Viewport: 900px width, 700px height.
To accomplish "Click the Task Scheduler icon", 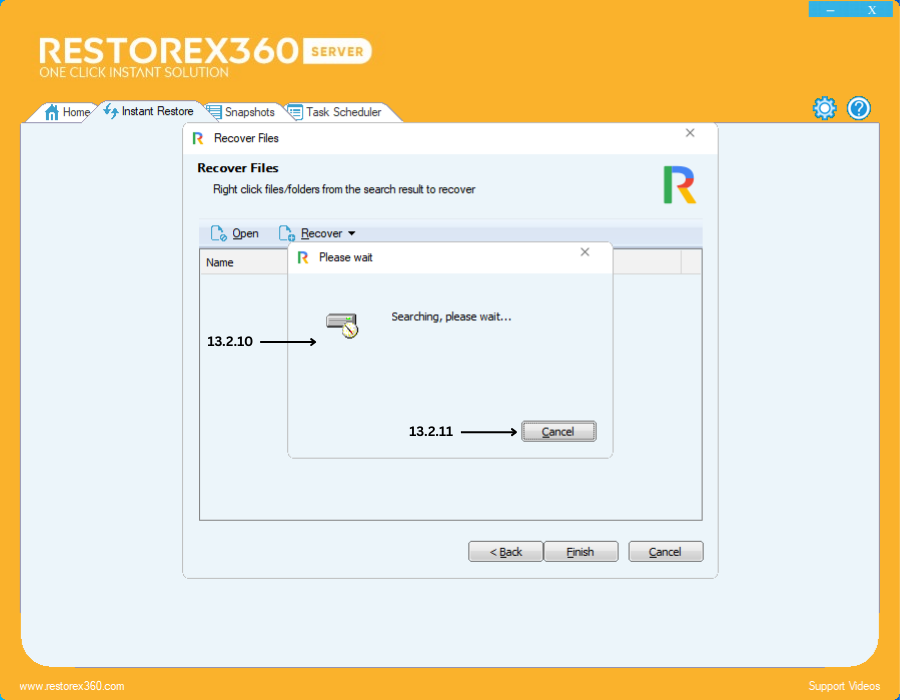I will coord(295,112).
